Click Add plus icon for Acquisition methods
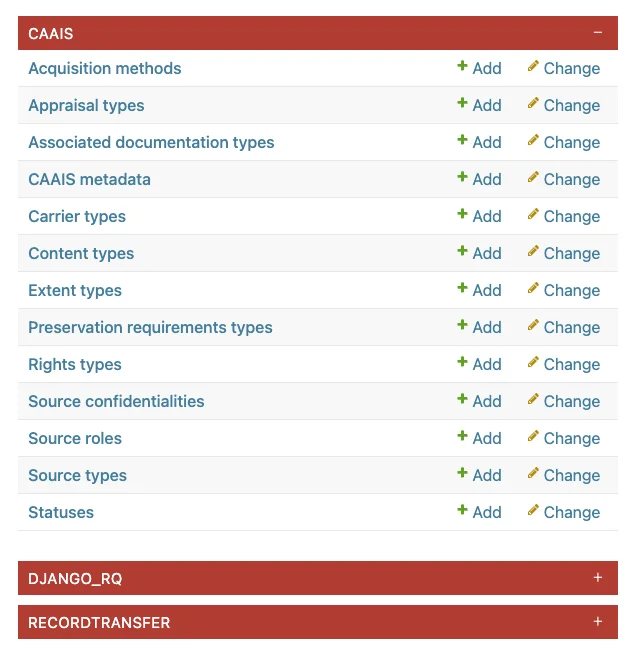Image resolution: width=637 pixels, height=648 pixels. coord(462,66)
